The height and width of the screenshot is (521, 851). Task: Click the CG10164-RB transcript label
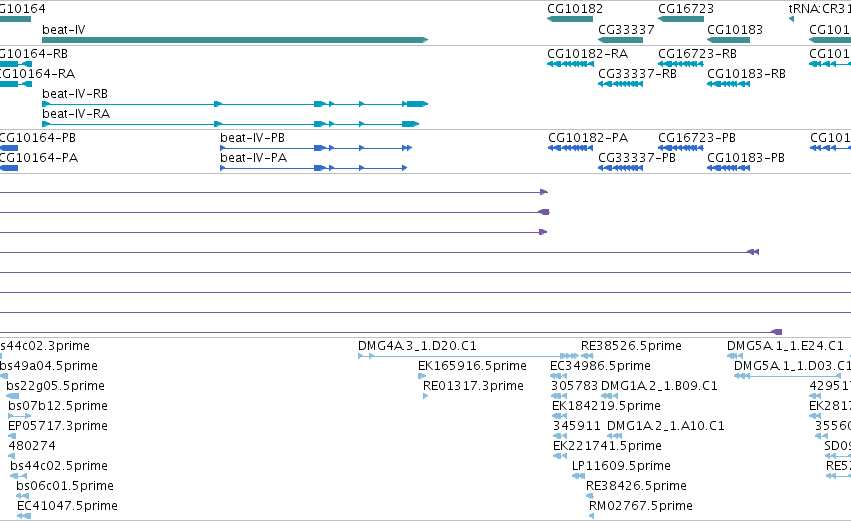(34, 54)
